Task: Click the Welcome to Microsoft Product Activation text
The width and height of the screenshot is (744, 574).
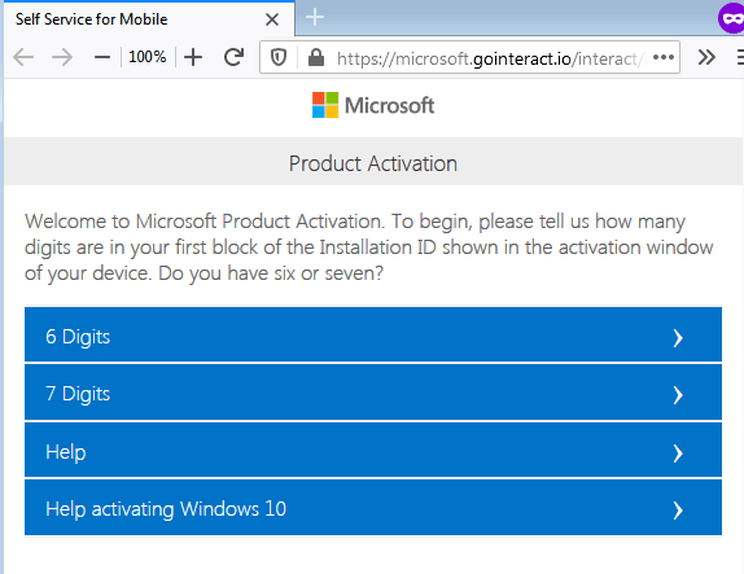Action: (369, 247)
